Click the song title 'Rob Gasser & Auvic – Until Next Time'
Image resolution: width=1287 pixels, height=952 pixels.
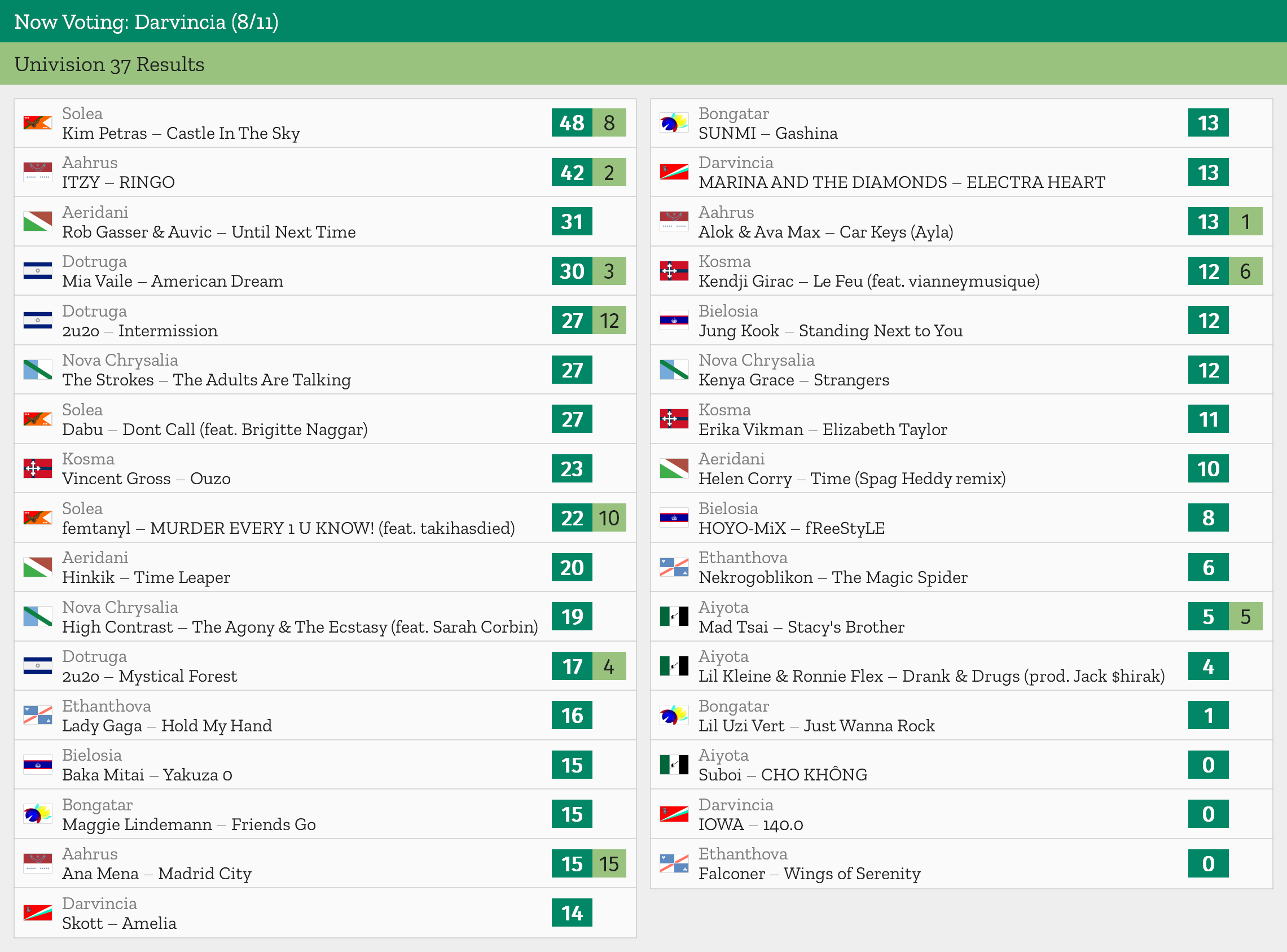pos(209,232)
